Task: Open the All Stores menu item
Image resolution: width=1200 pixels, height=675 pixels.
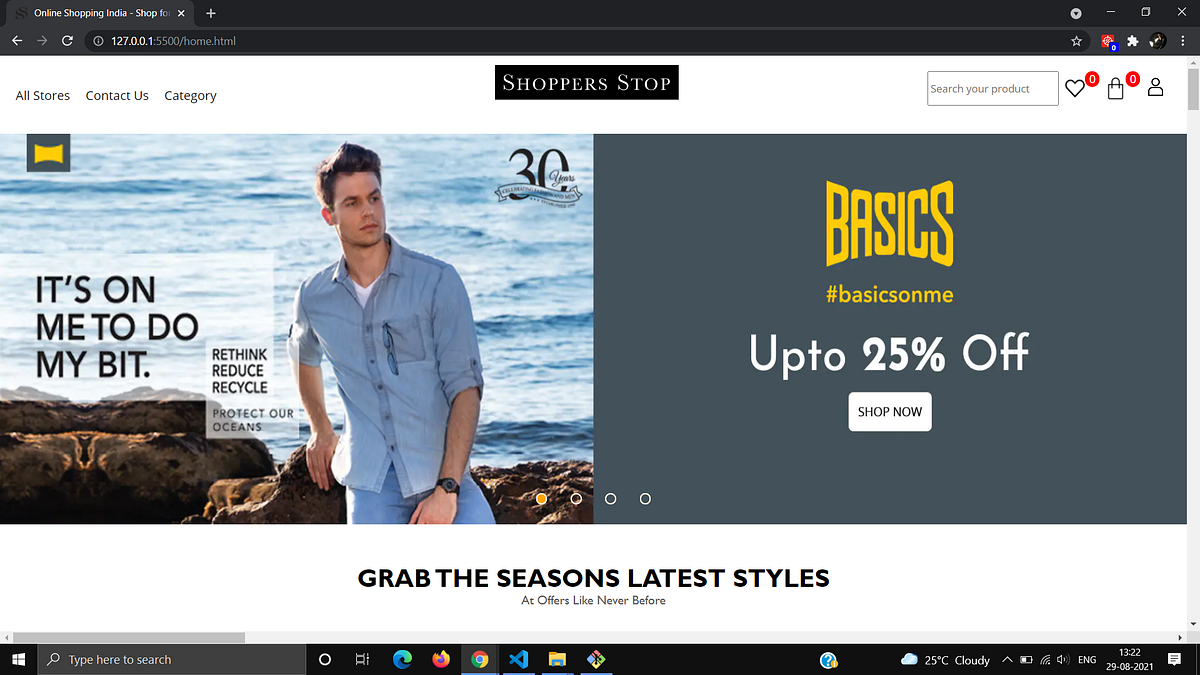Action: (43, 96)
